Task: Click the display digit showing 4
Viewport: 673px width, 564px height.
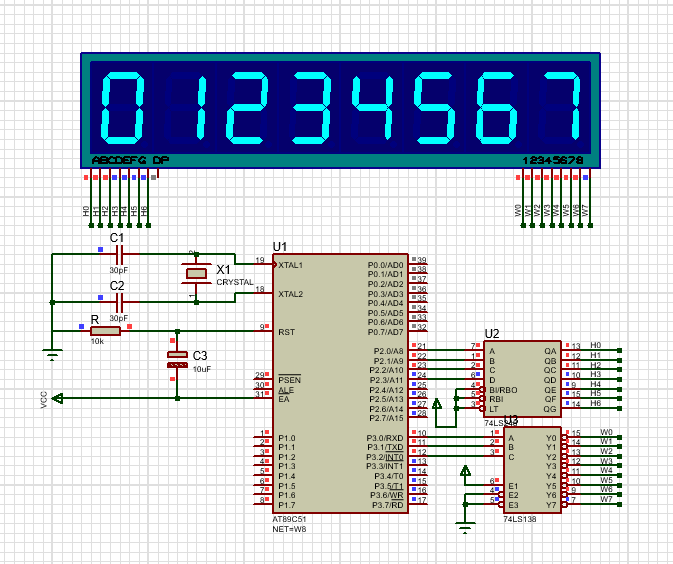Action: (x=372, y=108)
